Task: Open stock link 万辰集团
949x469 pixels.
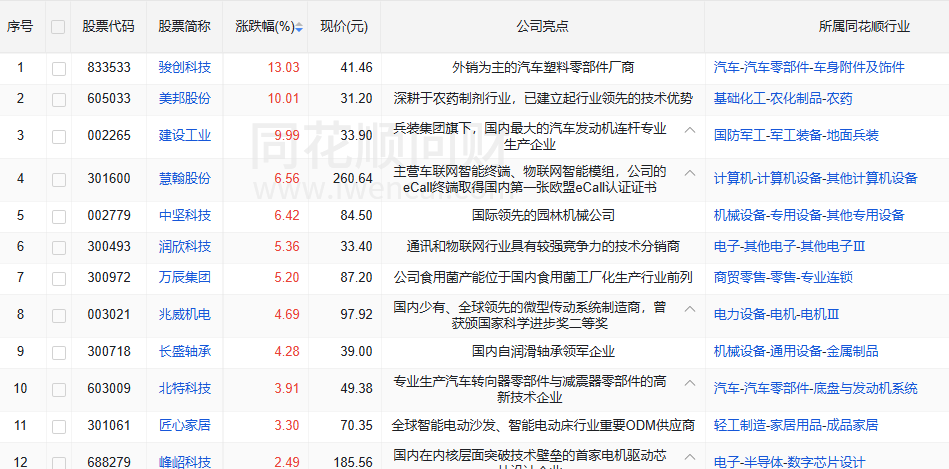Action: click(x=185, y=278)
